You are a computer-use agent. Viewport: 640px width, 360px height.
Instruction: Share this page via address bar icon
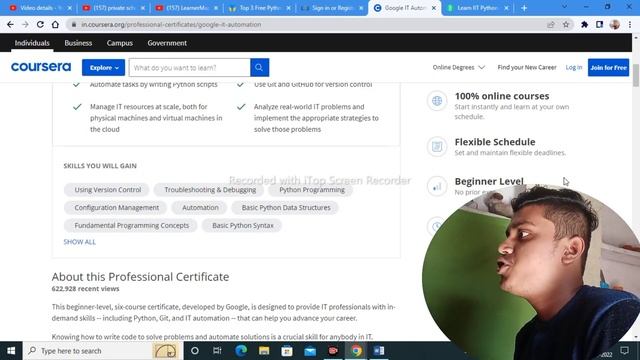pos(551,24)
